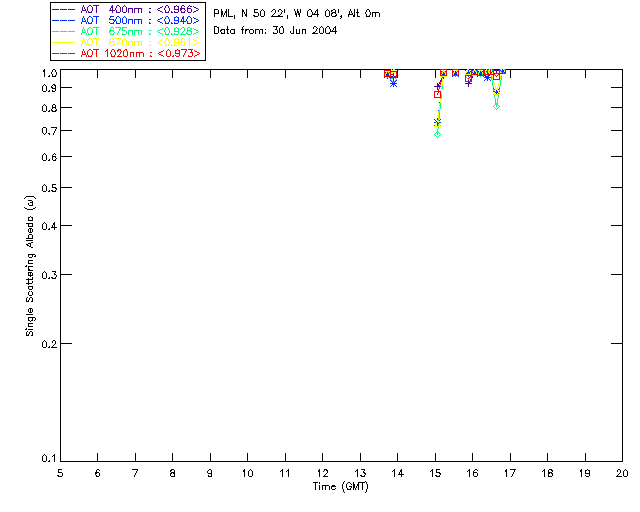
Task: Click the Single Scattering Albedo axis label
Action: (30, 265)
